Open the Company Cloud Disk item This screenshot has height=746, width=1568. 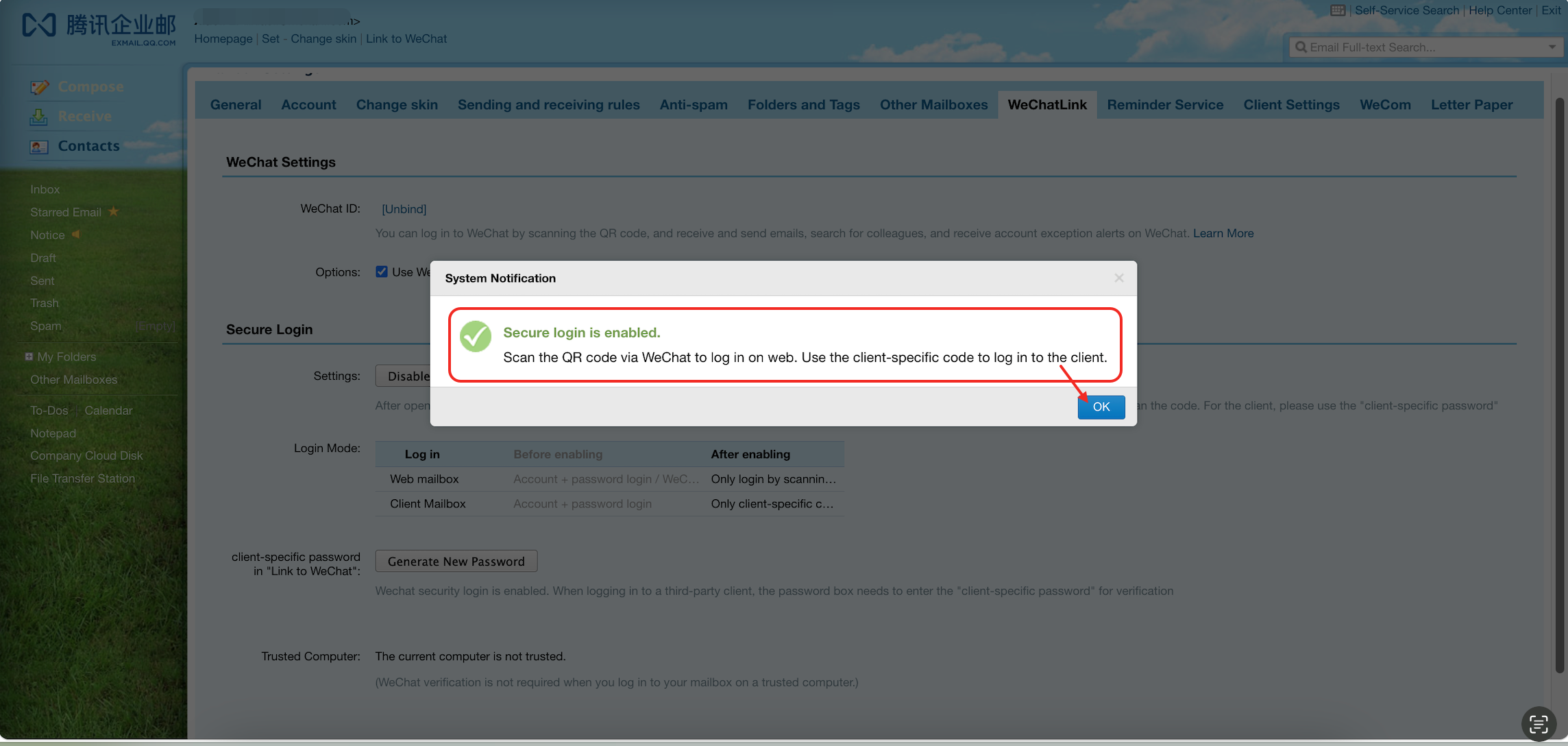coord(86,455)
